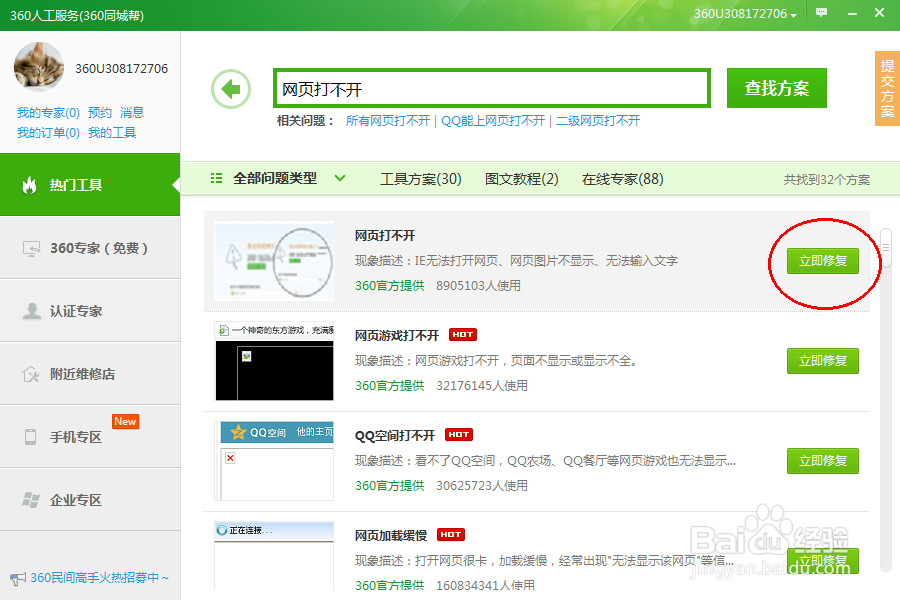Click the HOT badge next to 网页游戏打不开
Viewport: 900px width, 600px height.
[x=463, y=335]
